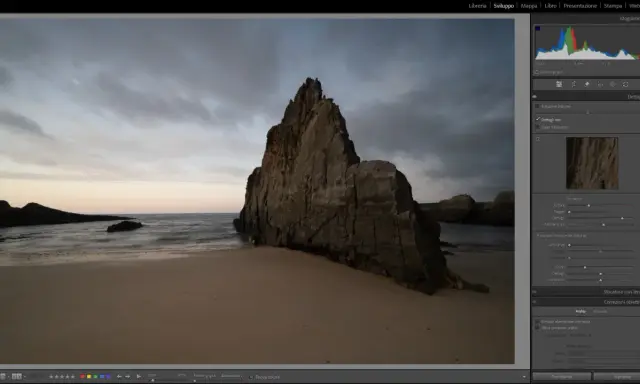Switch to Loupe view in bottom toolbar
The height and width of the screenshot is (384, 640).
(x=3, y=376)
